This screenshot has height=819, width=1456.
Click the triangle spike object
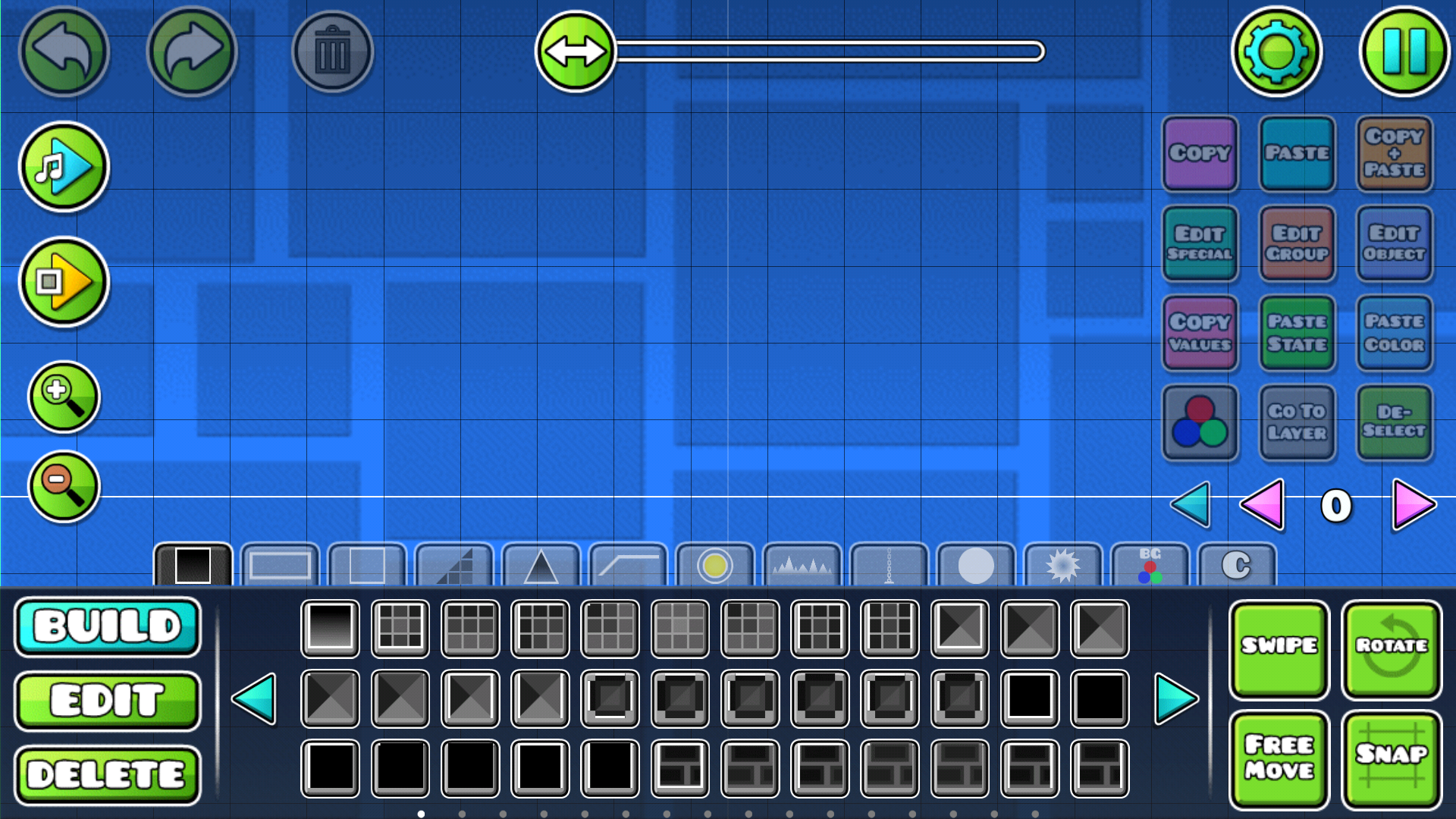click(542, 565)
